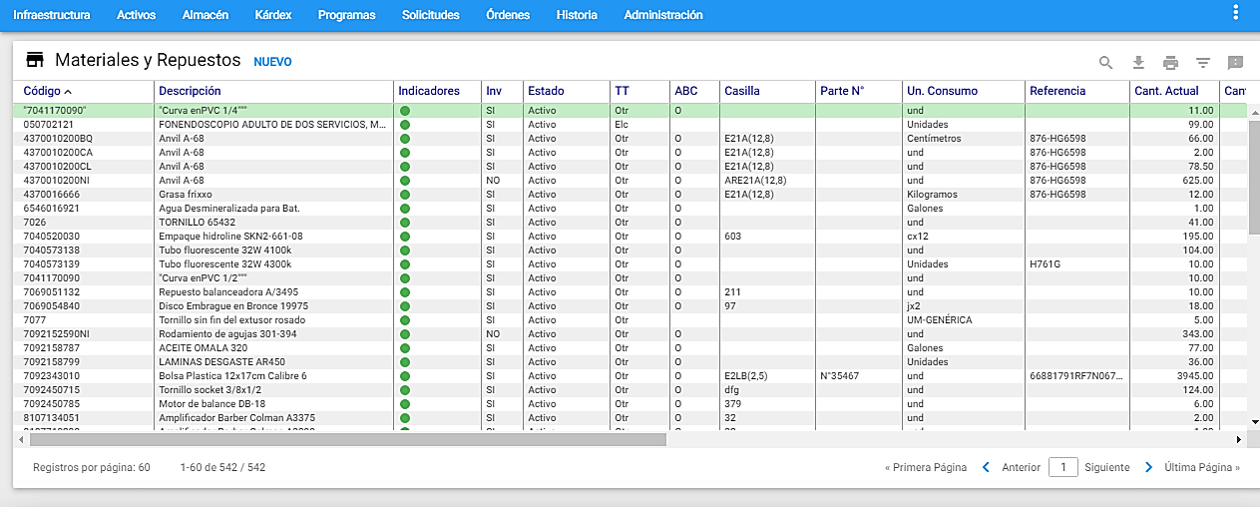The width and height of the screenshot is (1260, 507).
Task: Open the Programas menu
Action: click(x=347, y=15)
